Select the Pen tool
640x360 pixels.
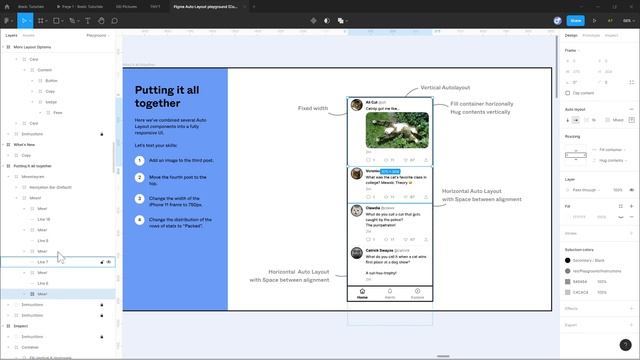72,20
